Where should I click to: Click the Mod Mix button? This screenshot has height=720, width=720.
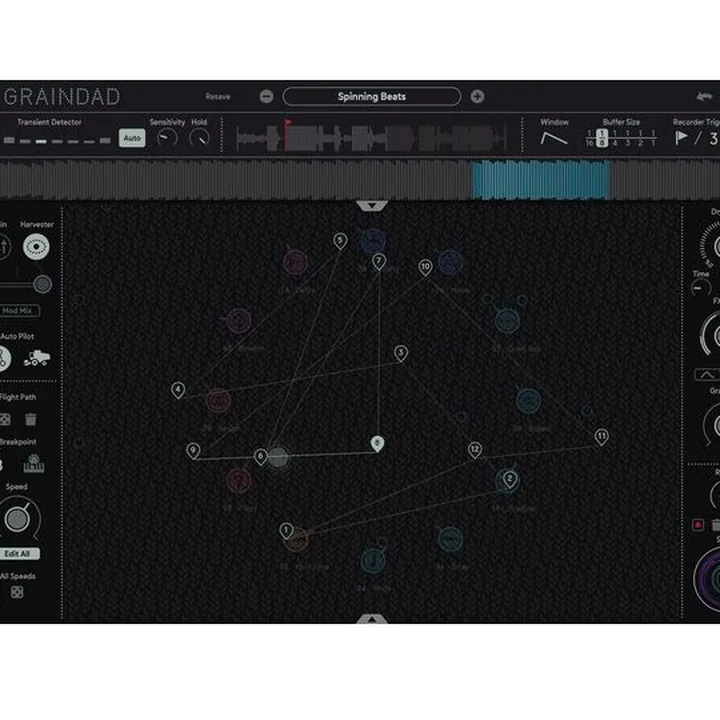[x=18, y=311]
